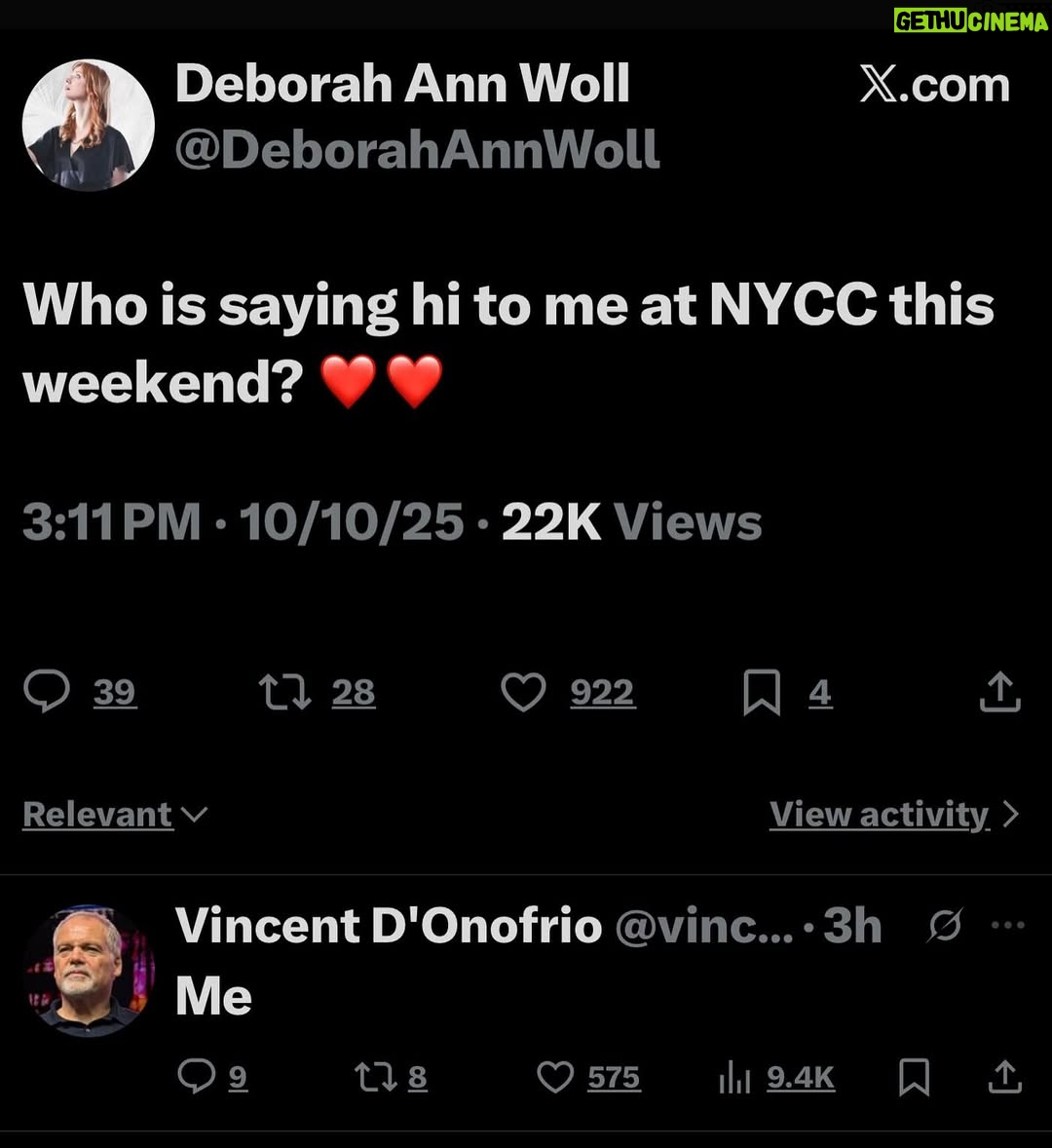
Task: Open Deborah Ann Woll's profile picture
Action: 89,125
